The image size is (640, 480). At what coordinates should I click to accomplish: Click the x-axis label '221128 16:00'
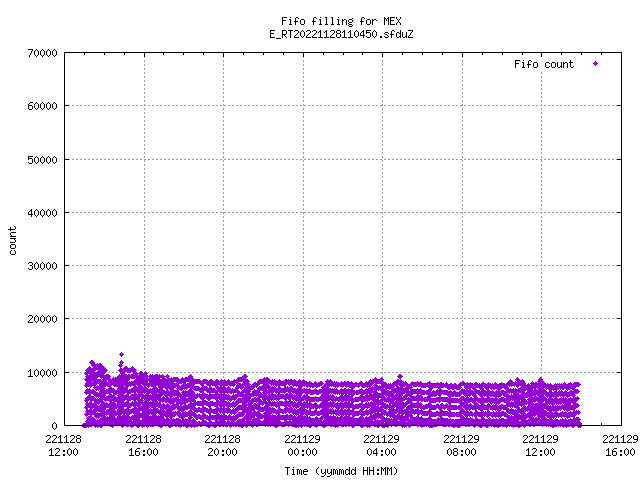[x=143, y=446]
